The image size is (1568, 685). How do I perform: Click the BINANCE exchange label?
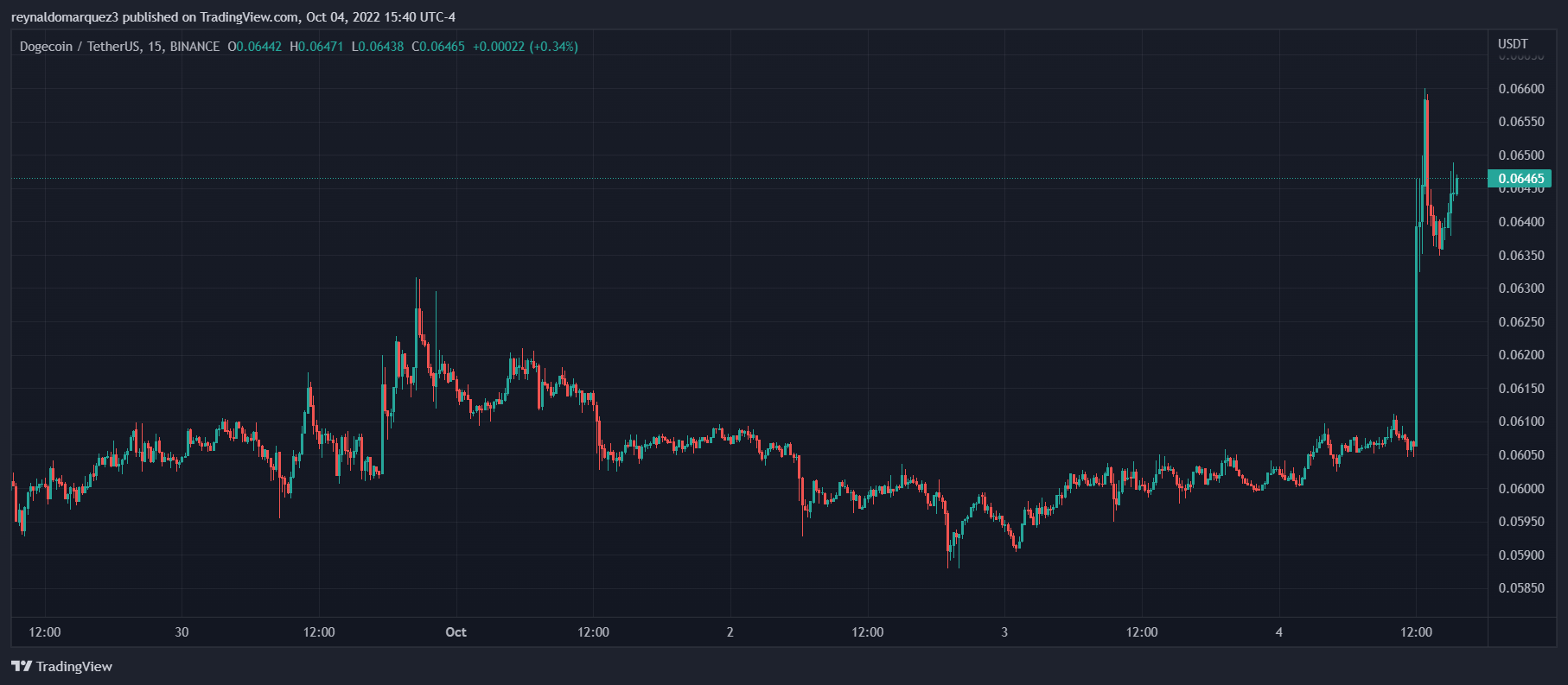click(x=194, y=47)
